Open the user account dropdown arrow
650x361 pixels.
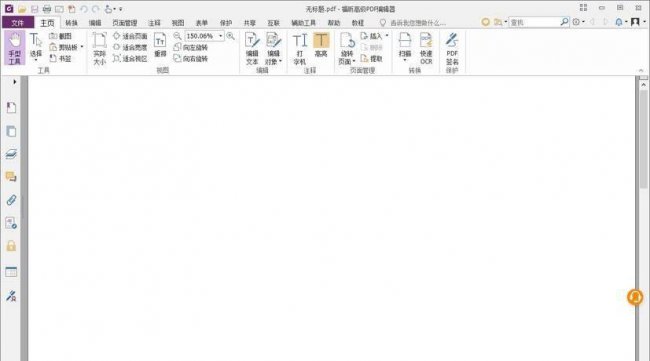(644, 22)
